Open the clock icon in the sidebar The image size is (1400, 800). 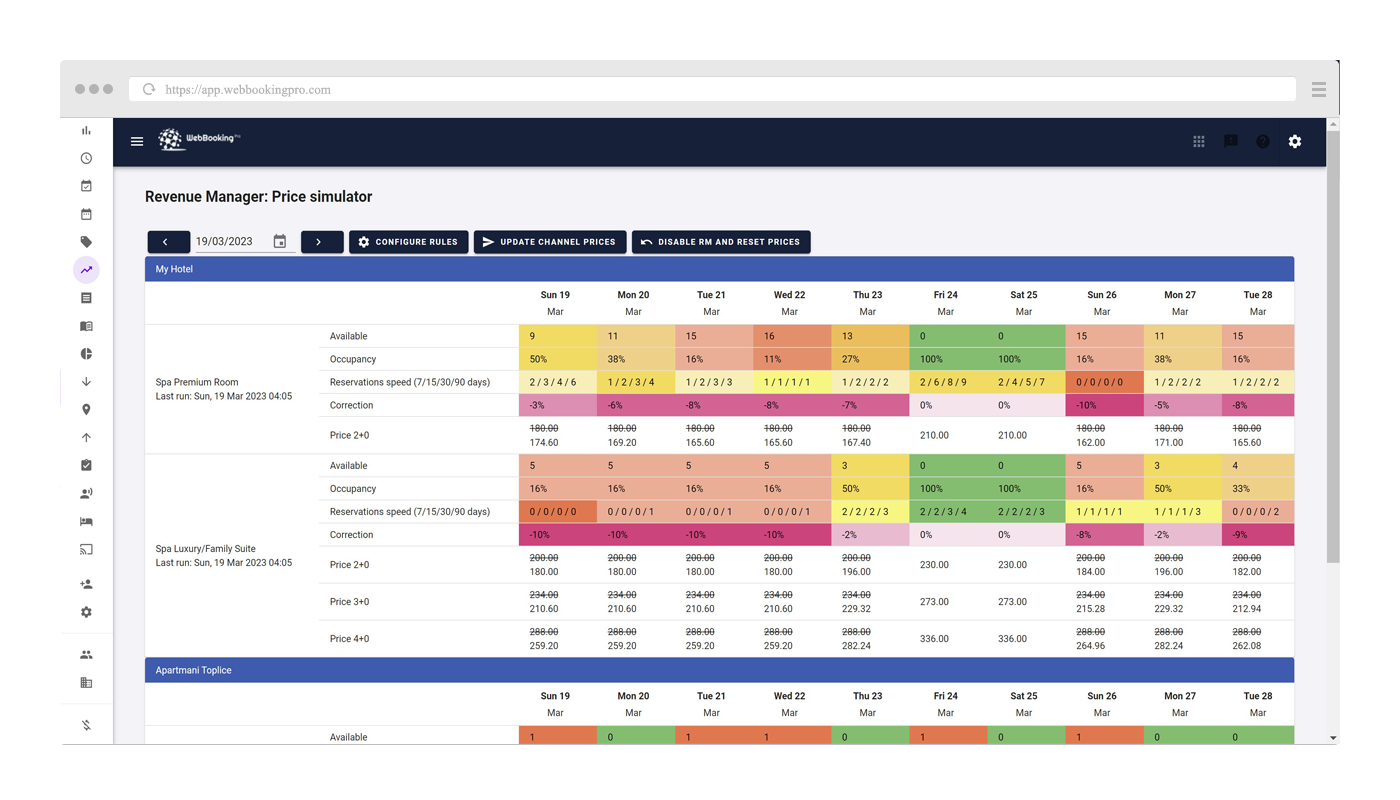click(x=86, y=158)
